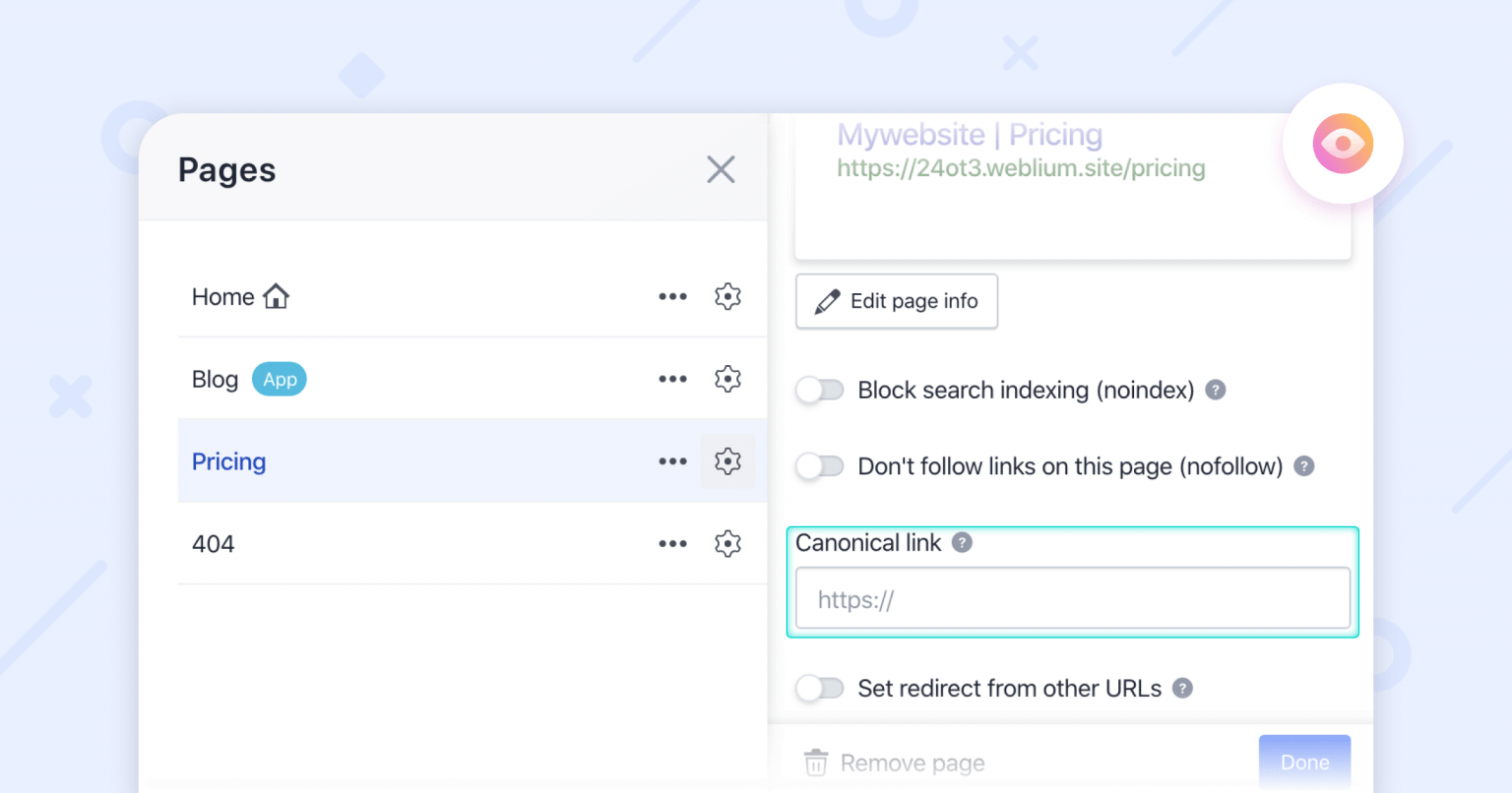1512x793 pixels.
Task: Open the more options menu for Pricing
Action: [x=672, y=460]
